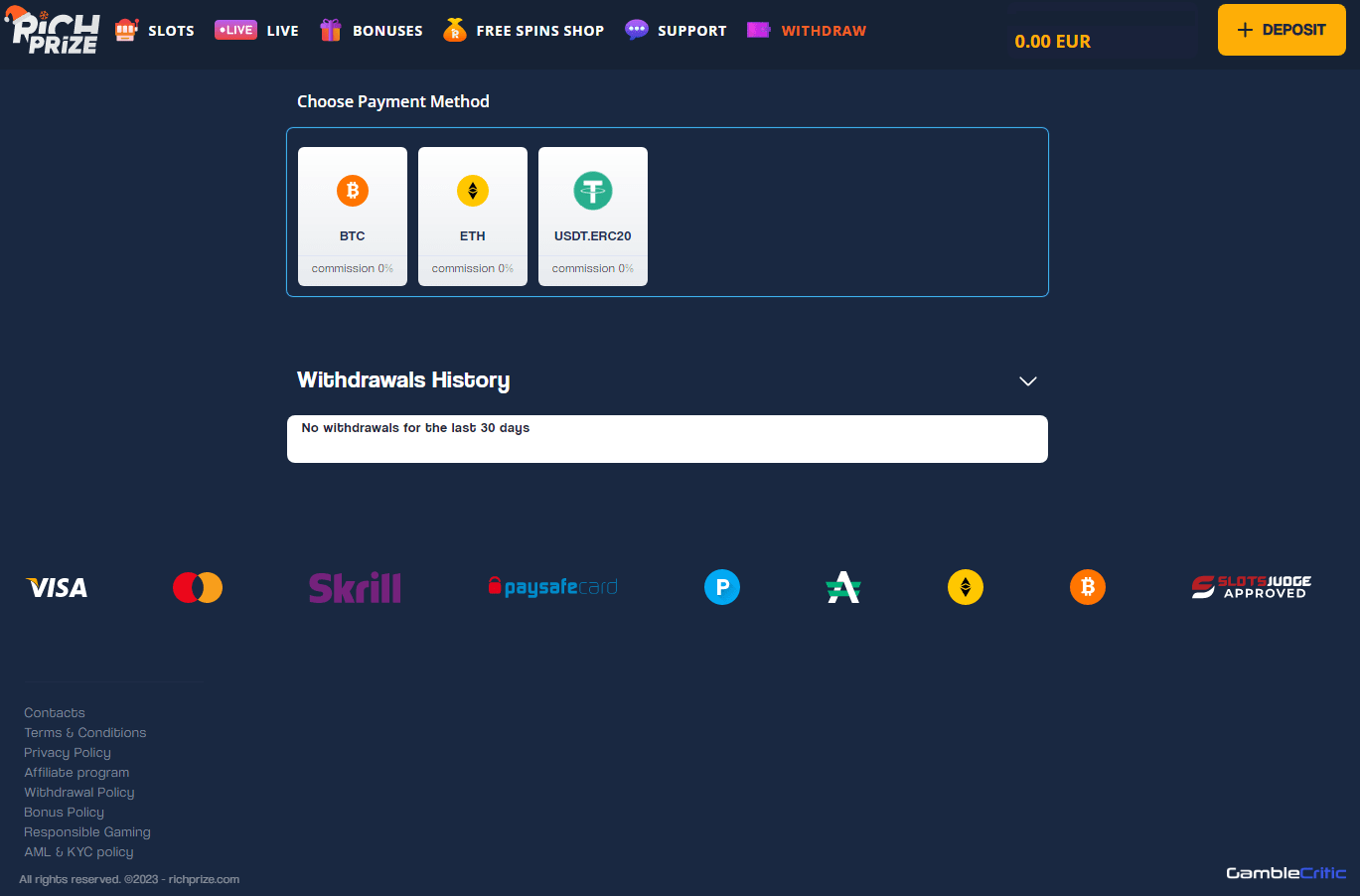Click the Skrill logo in footer
The image size is (1360, 896).
355,588
